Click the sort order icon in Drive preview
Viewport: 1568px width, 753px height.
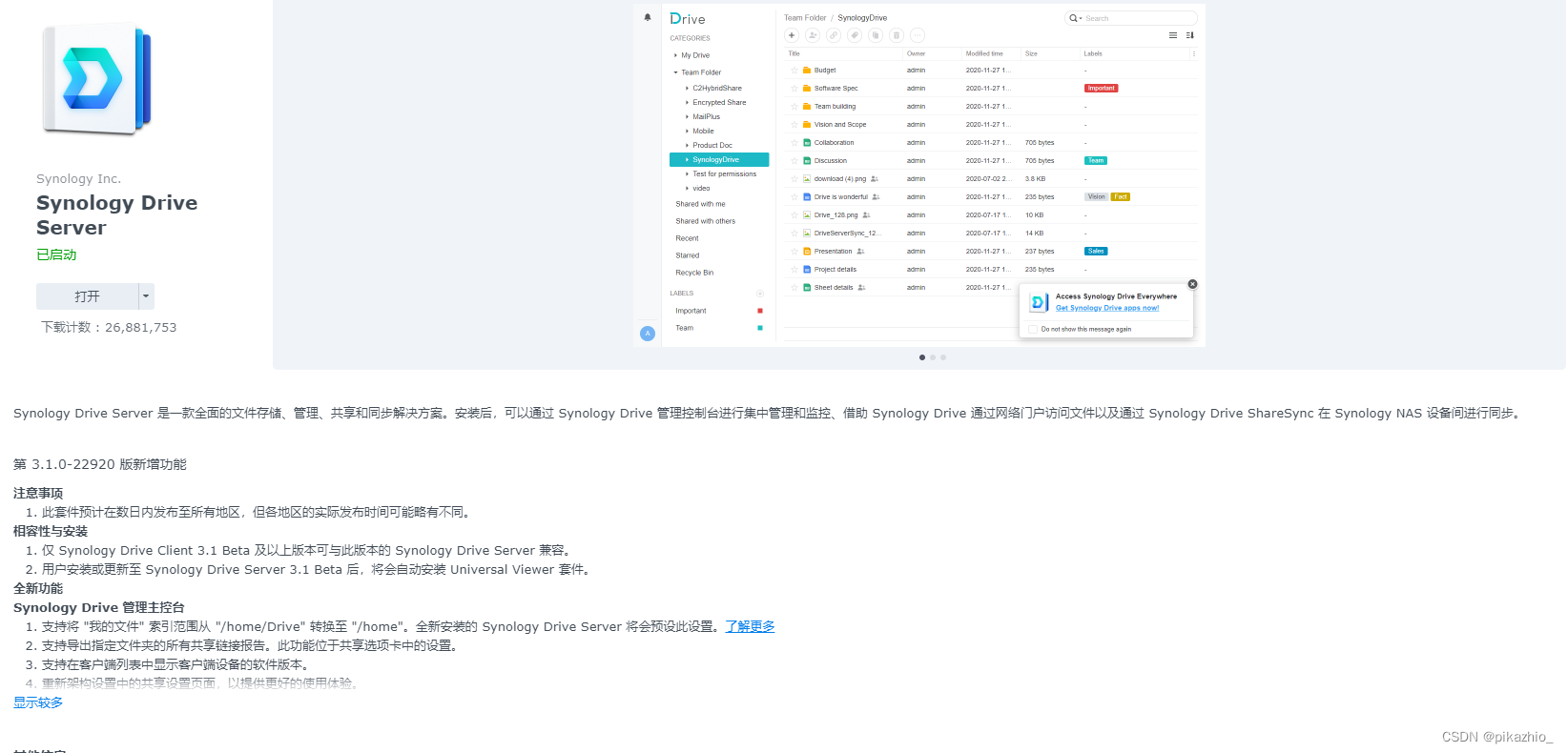point(1189,35)
